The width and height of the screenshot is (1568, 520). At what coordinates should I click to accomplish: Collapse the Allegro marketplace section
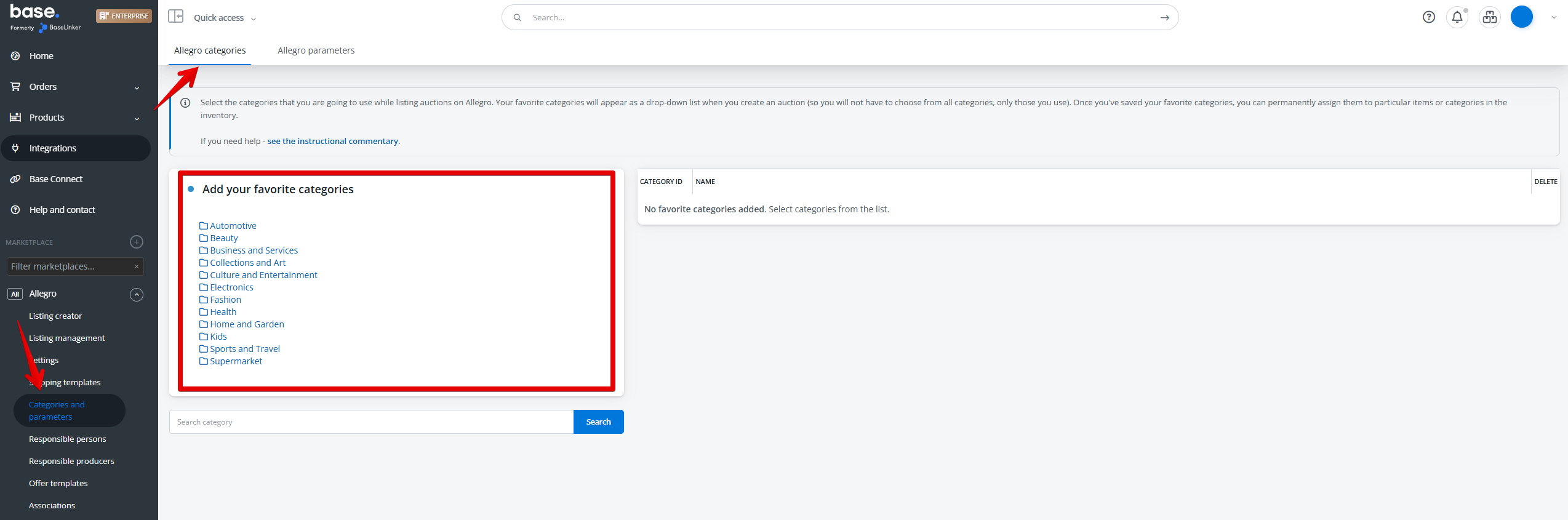coord(137,295)
